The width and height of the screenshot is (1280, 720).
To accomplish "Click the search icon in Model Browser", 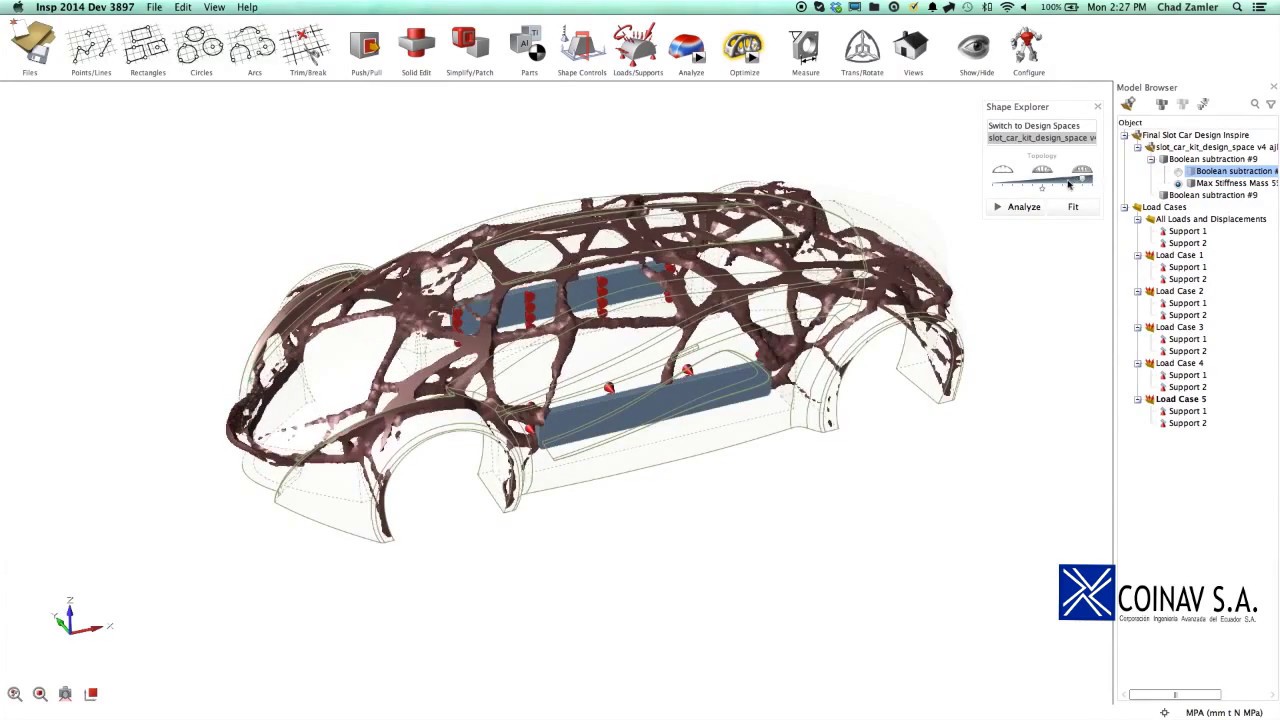I will 1255,104.
